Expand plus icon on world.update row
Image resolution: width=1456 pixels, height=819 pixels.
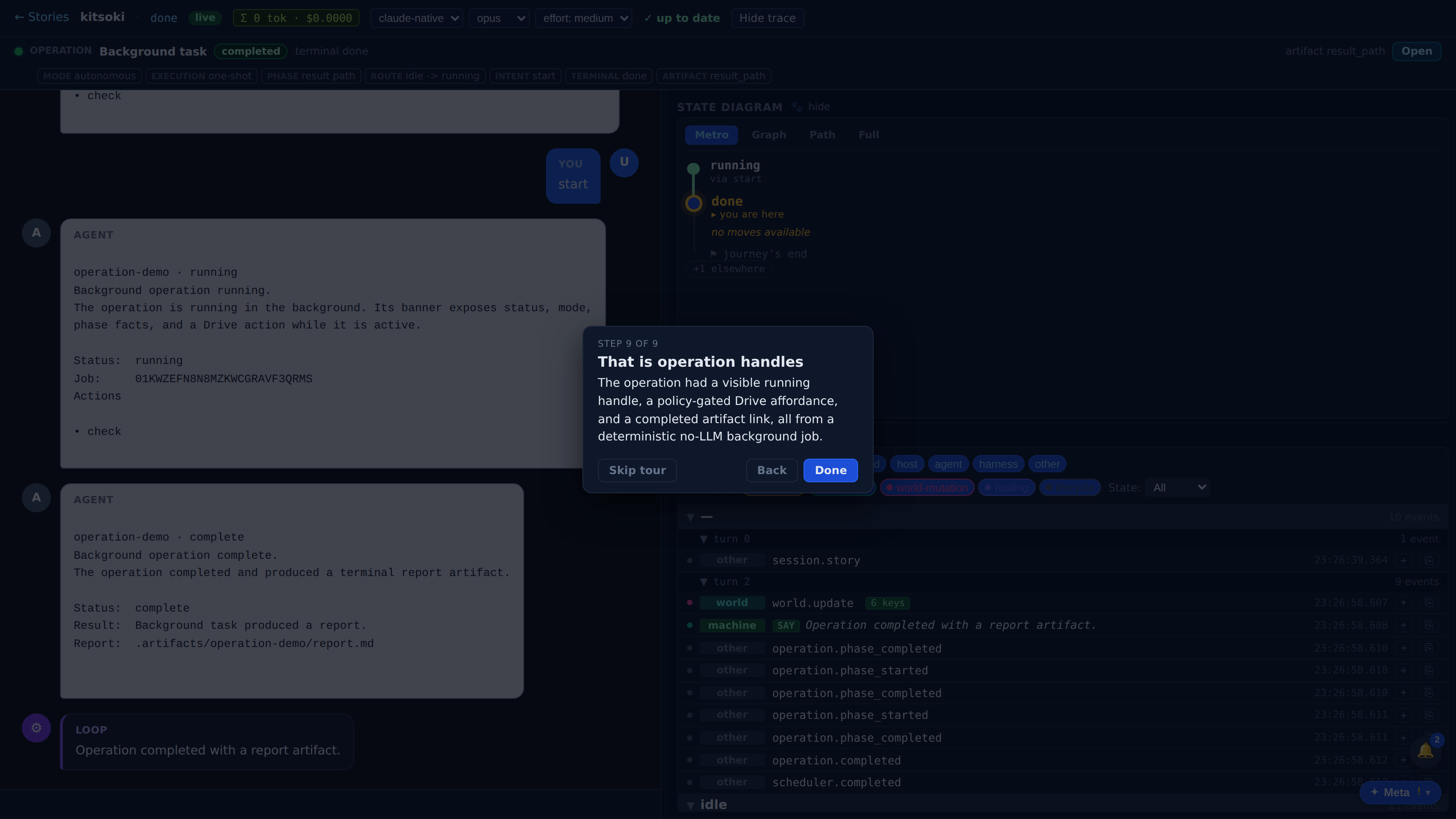[x=1403, y=603]
